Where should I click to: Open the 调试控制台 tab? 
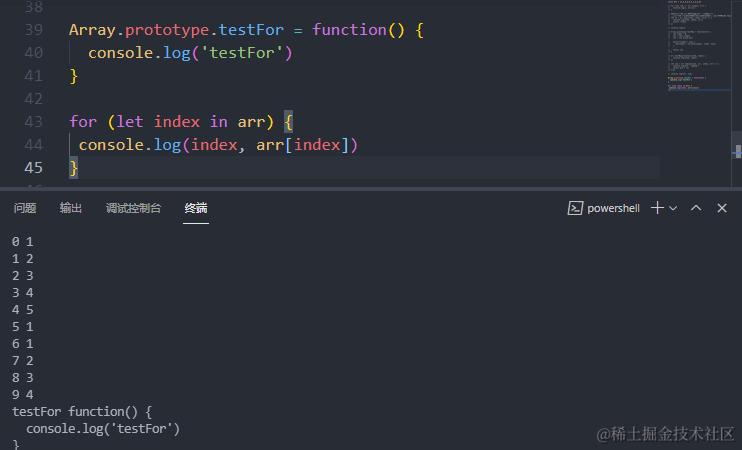pos(133,208)
